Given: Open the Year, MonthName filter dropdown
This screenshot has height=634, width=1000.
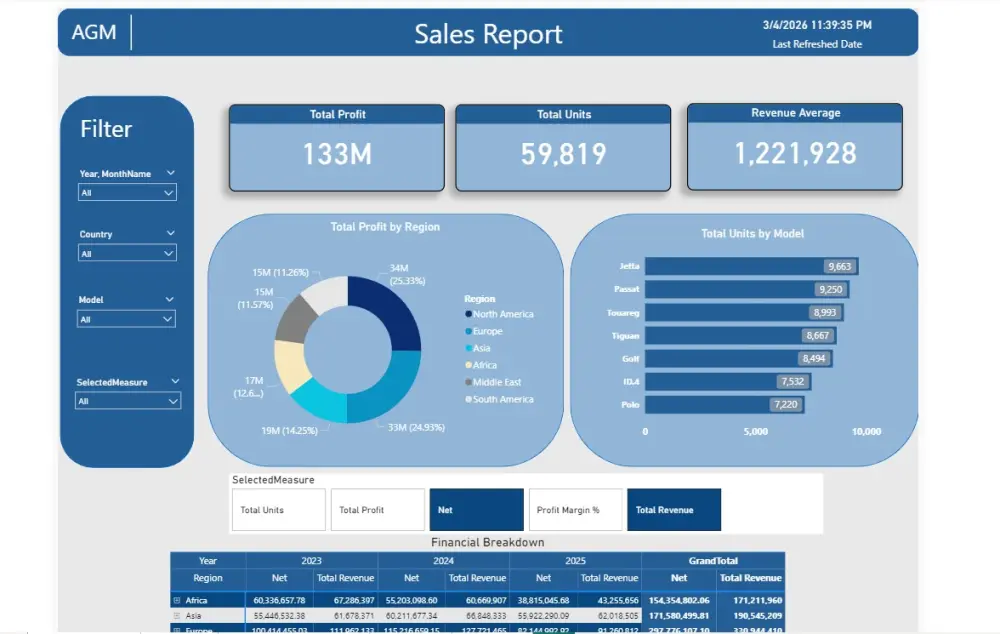Looking at the screenshot, I should pos(127,193).
